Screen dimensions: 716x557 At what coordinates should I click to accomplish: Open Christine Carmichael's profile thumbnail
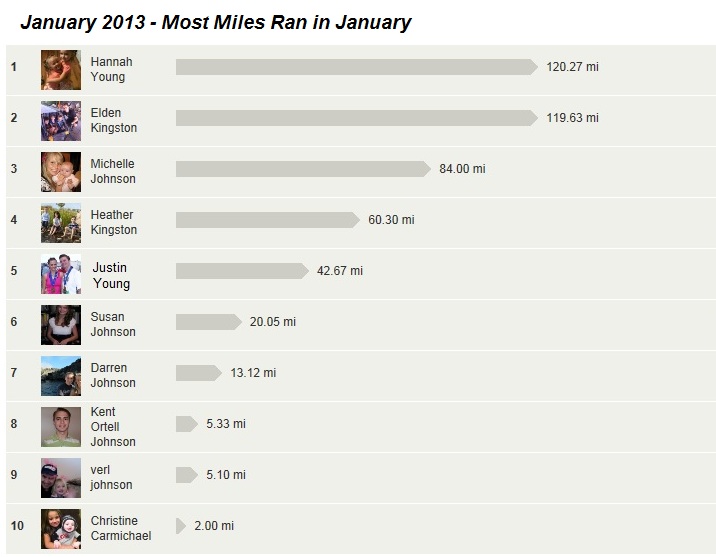tap(61, 529)
